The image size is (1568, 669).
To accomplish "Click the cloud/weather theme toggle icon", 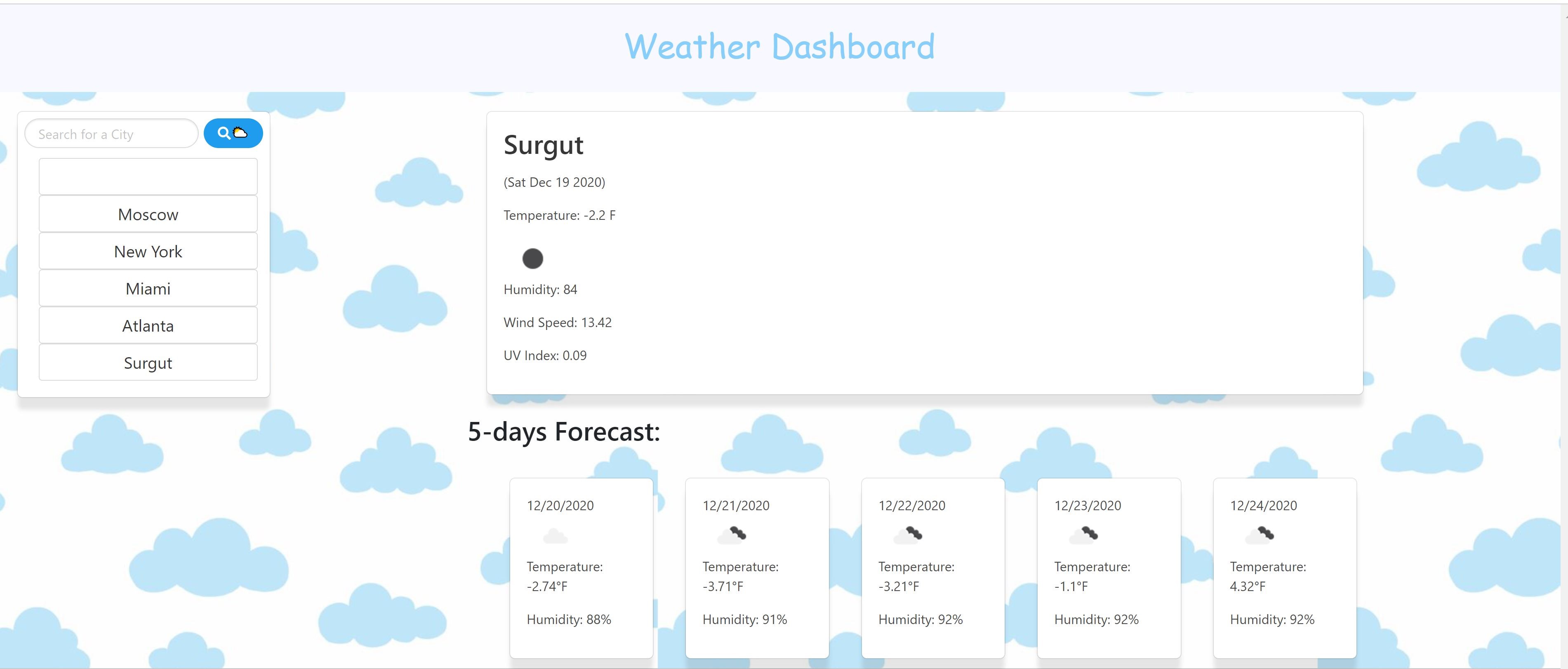I will tap(242, 133).
